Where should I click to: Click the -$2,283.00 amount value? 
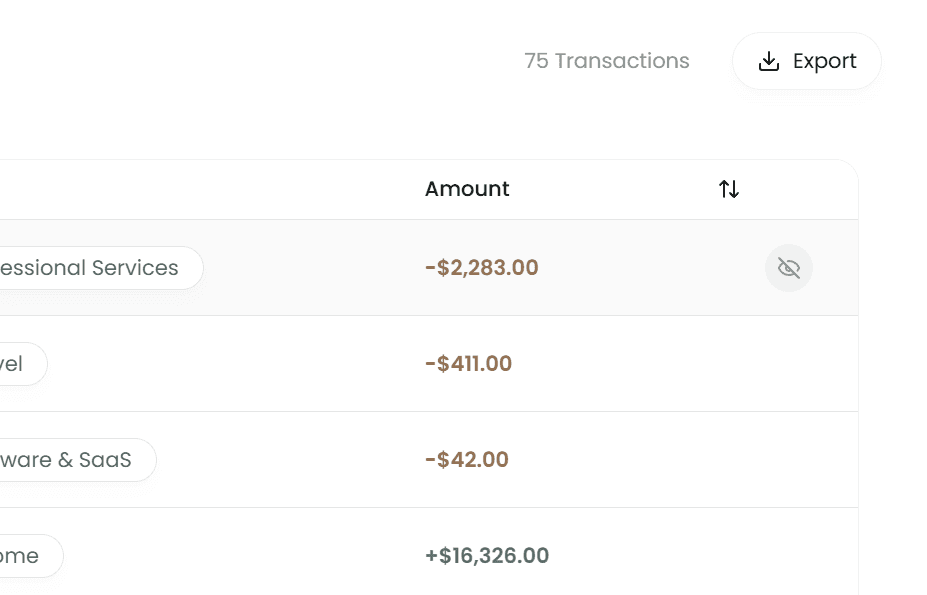point(481,268)
